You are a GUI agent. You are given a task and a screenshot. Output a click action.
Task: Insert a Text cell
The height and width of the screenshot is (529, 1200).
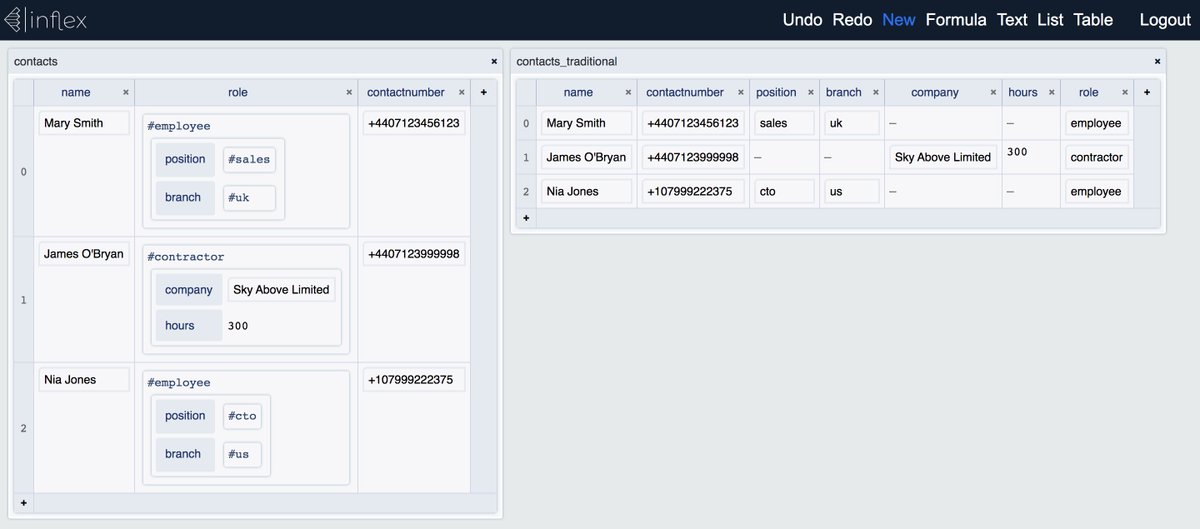click(1012, 20)
